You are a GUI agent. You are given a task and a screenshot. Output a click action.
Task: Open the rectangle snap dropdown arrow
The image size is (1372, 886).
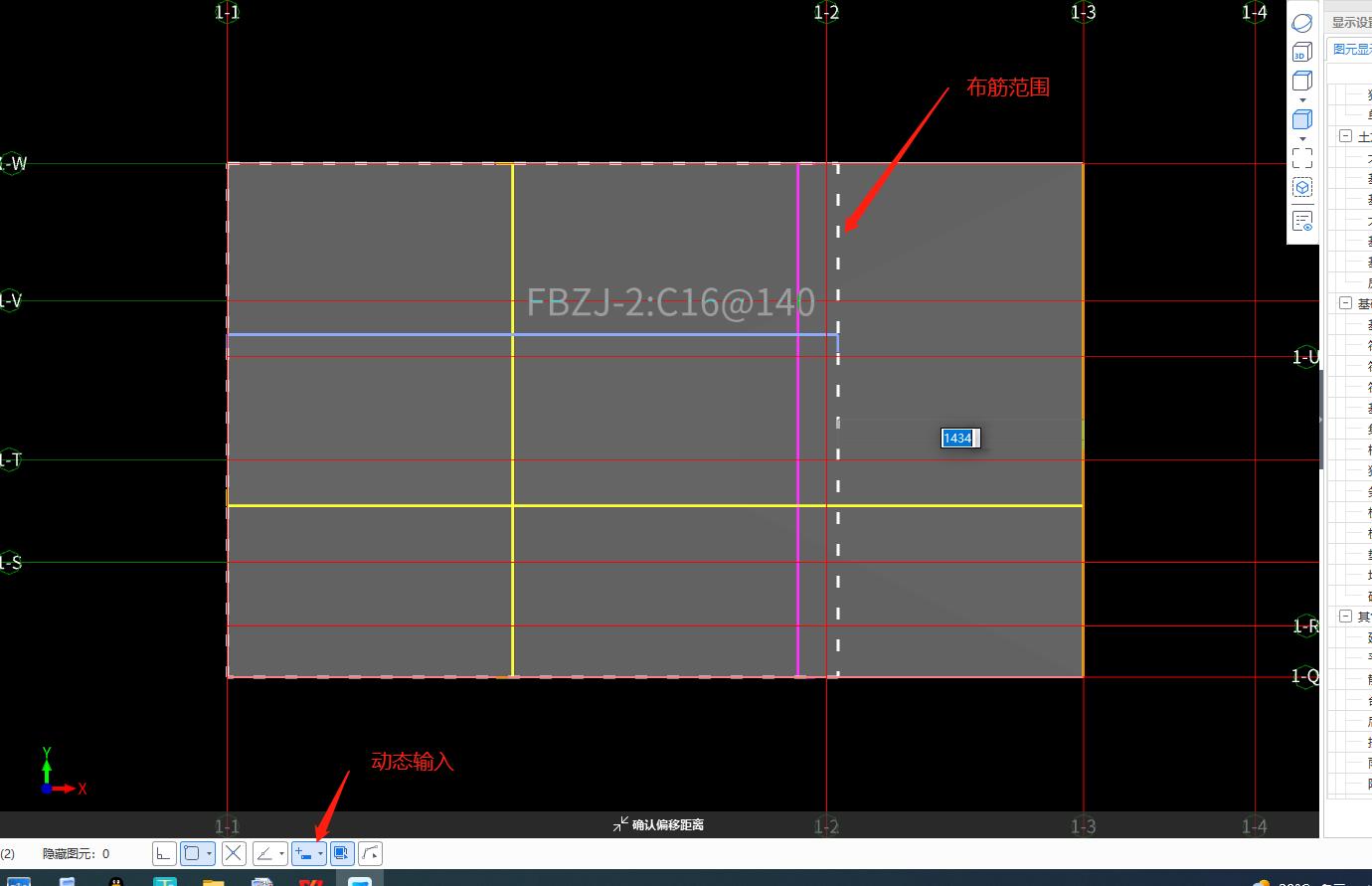(209, 853)
